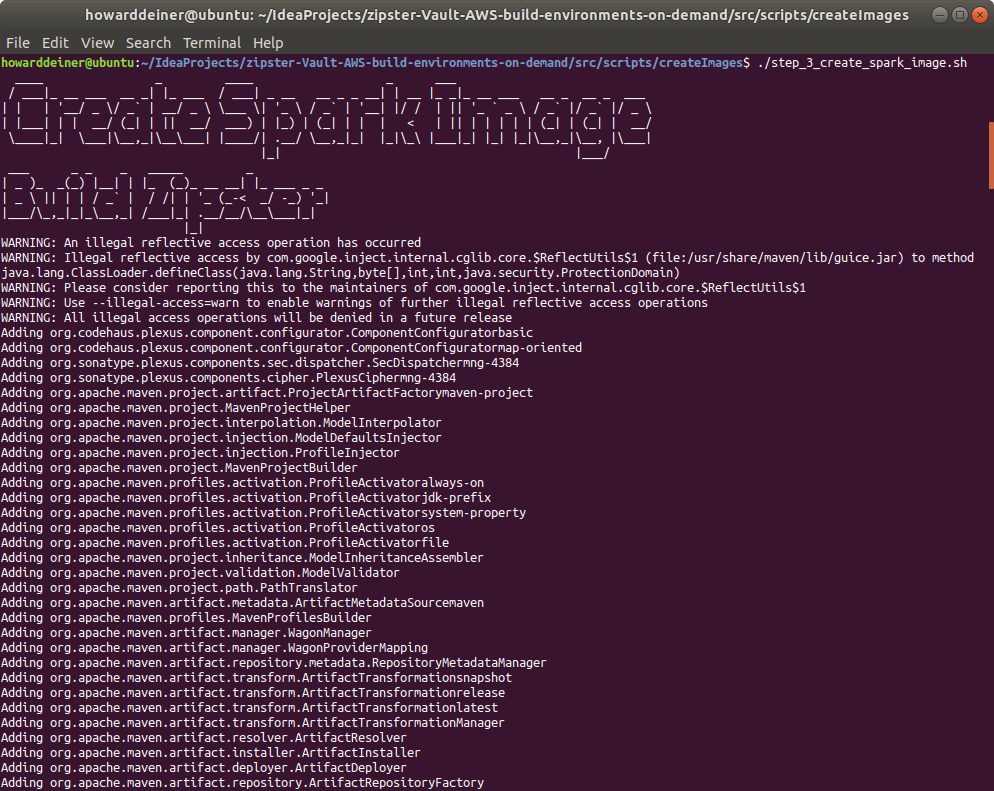Click the PathTranslator line

click(179, 588)
